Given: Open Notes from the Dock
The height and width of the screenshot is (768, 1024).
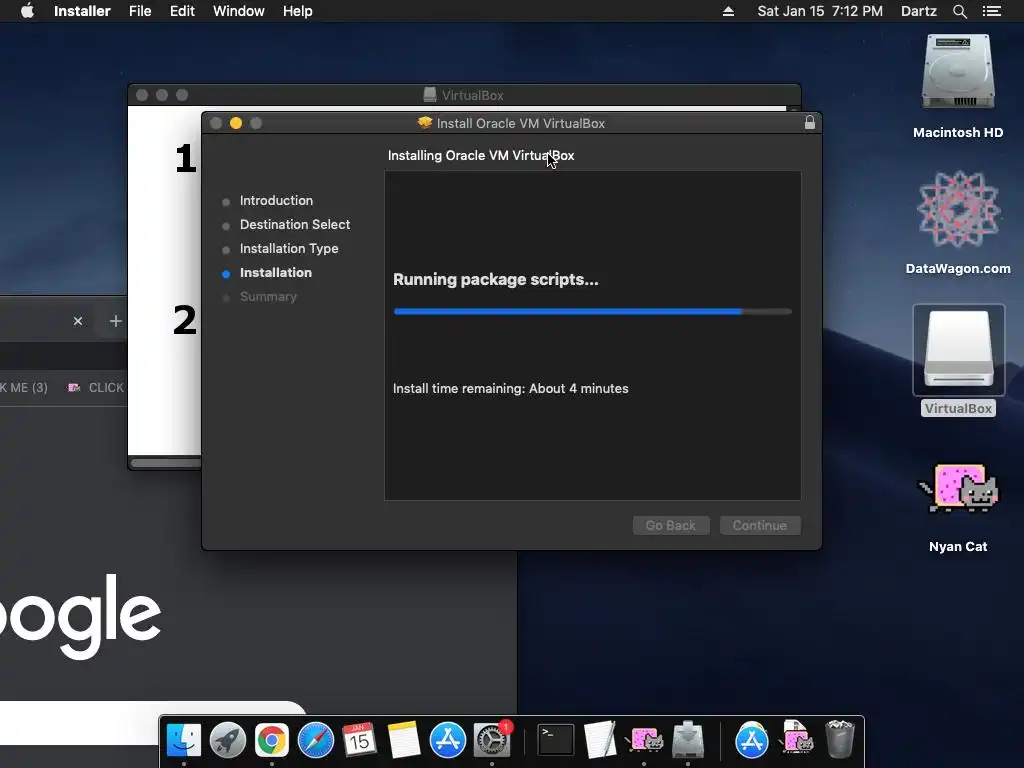Looking at the screenshot, I should click(x=404, y=741).
